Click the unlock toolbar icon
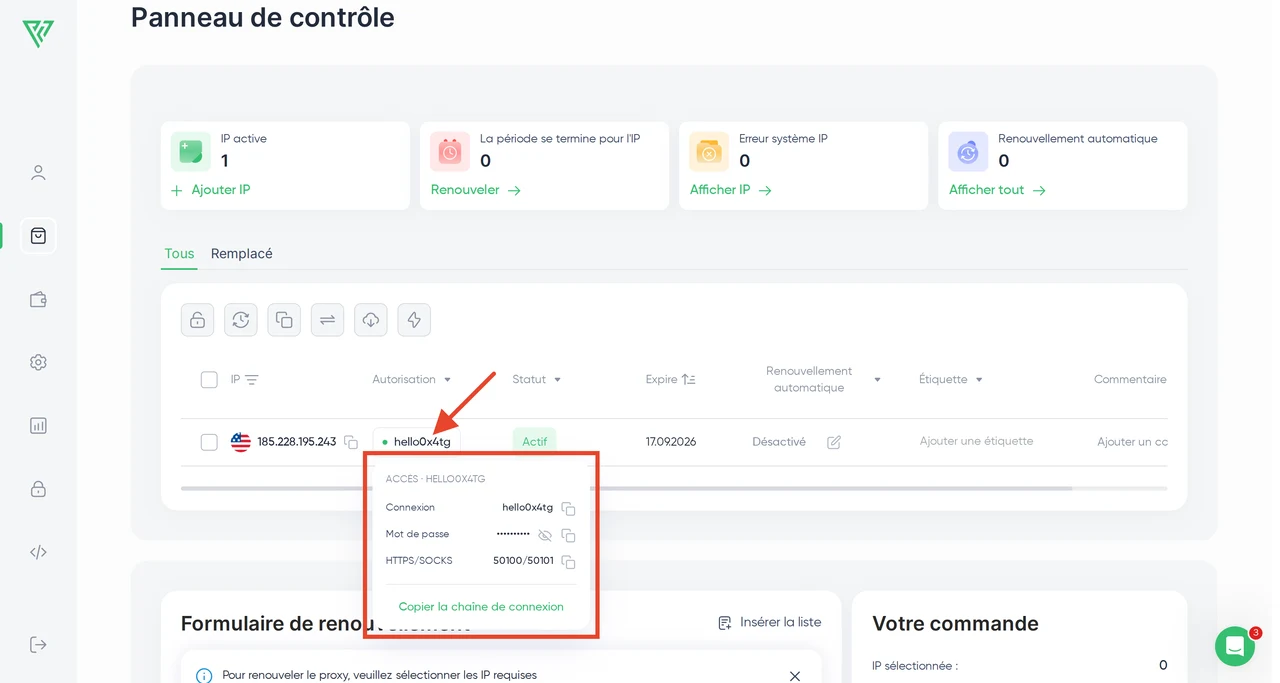Screen dimensions: 1280x683 point(198,320)
